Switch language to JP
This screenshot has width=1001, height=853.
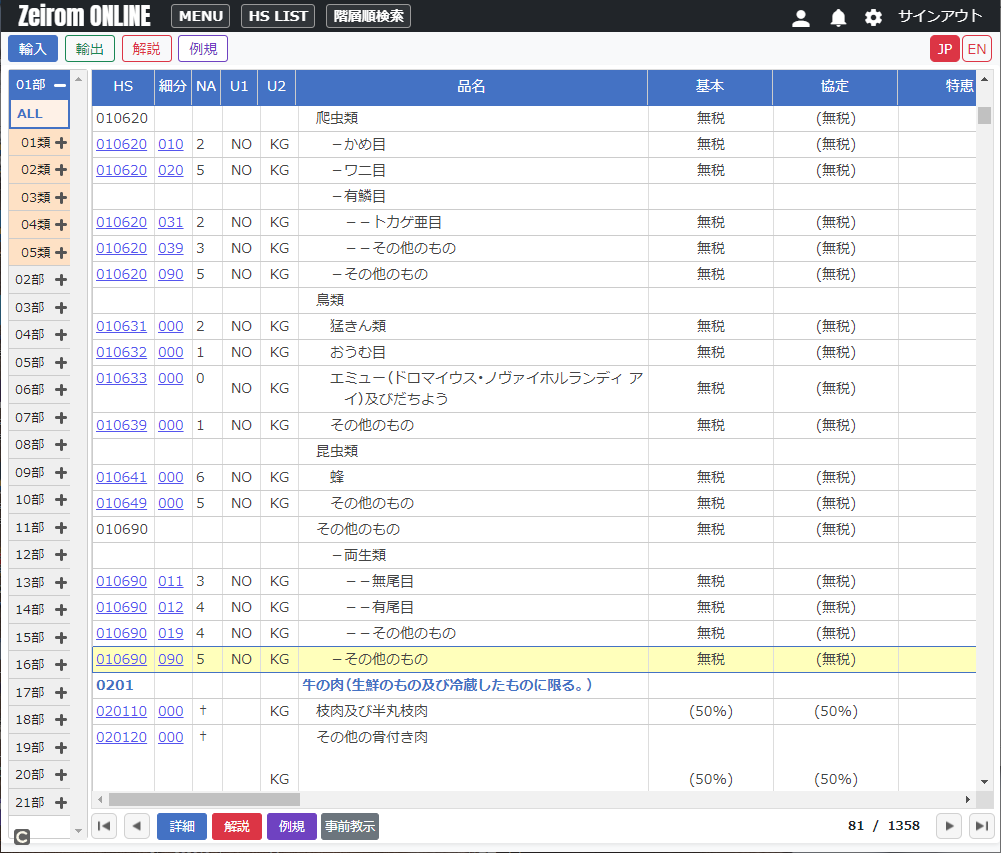[944, 49]
